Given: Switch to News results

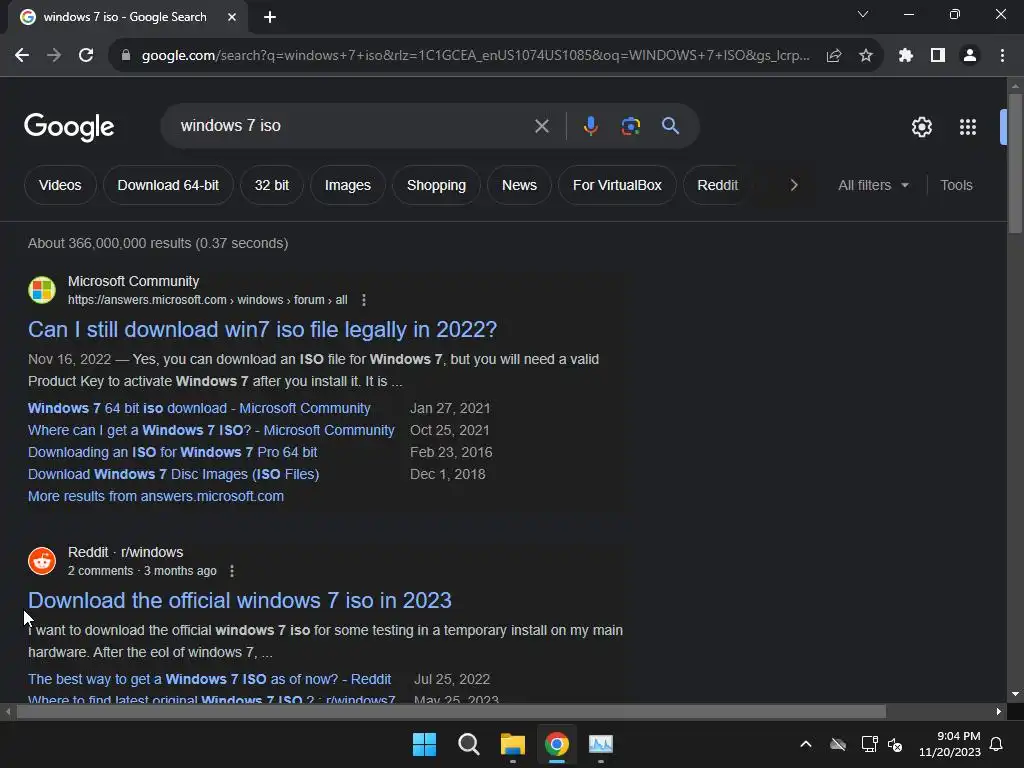Looking at the screenshot, I should point(519,185).
